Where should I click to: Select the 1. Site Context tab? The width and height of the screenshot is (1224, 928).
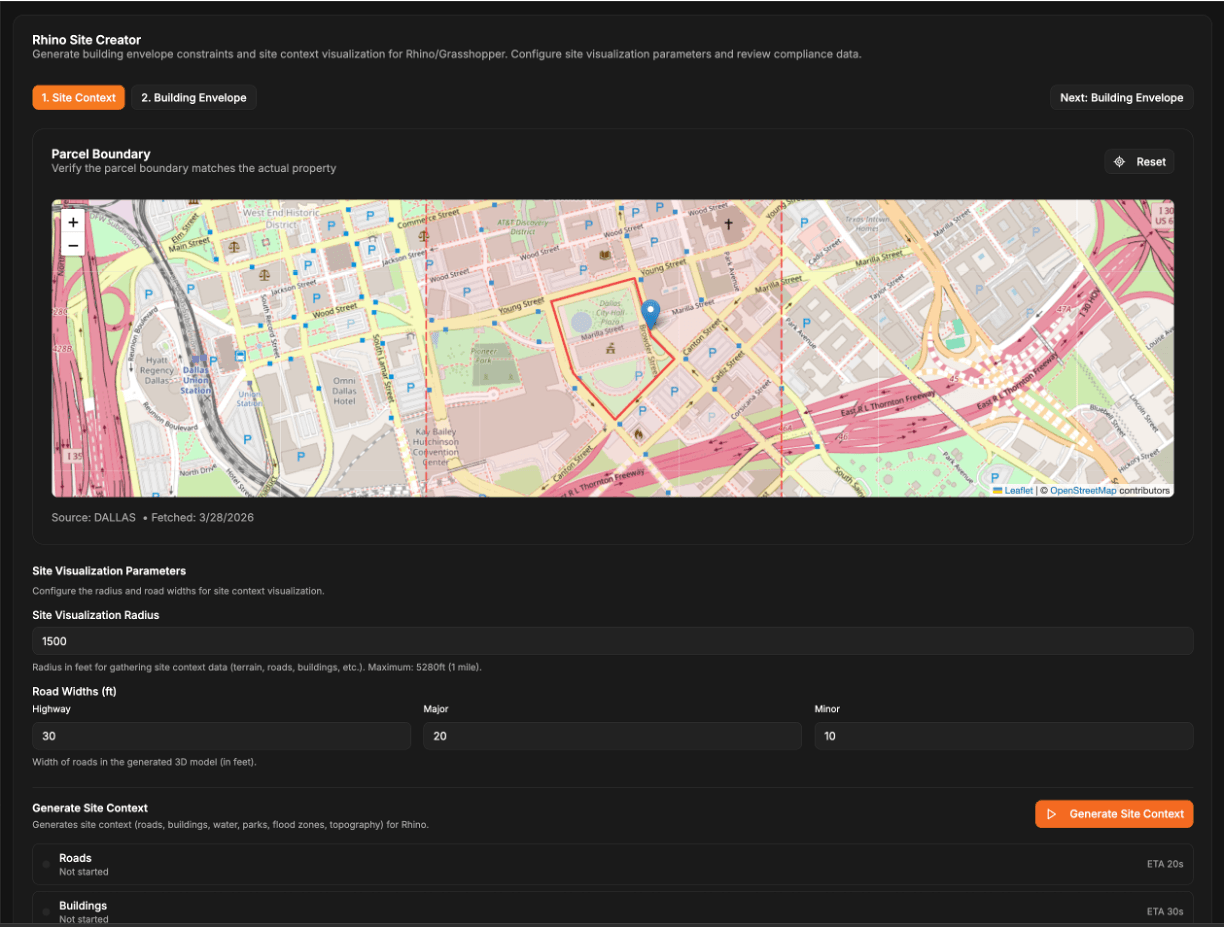click(78, 98)
